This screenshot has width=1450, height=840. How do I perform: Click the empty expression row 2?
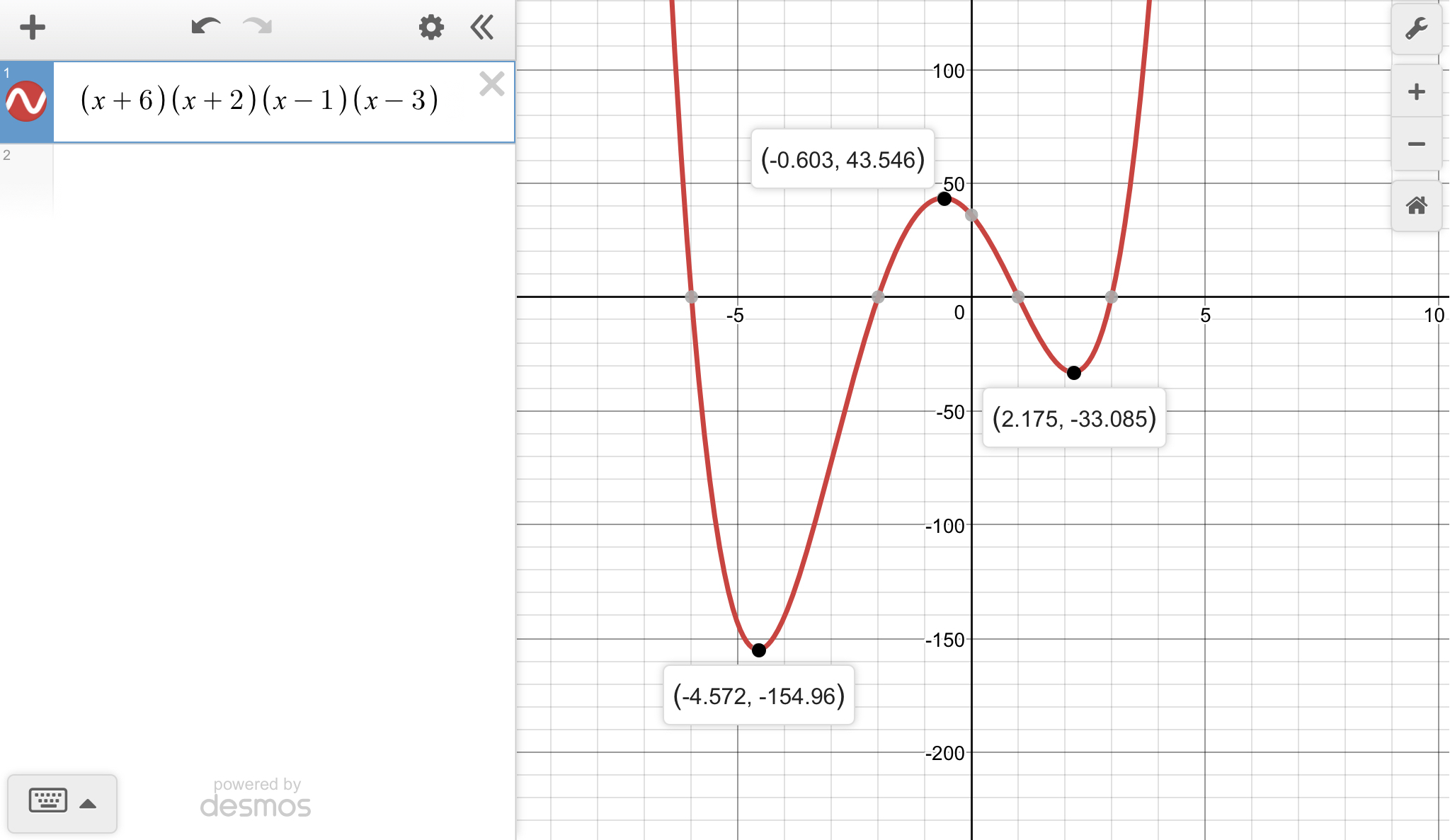(283, 177)
